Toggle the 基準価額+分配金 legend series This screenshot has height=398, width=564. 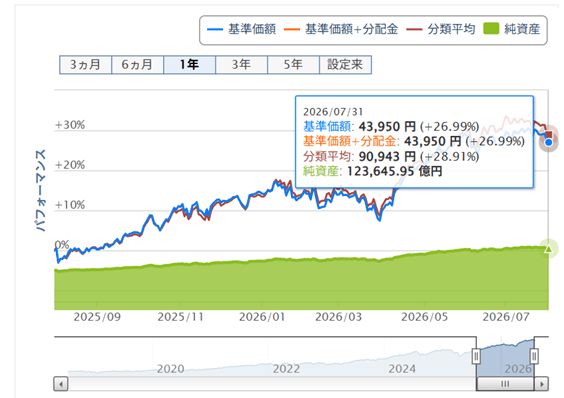coord(341,29)
